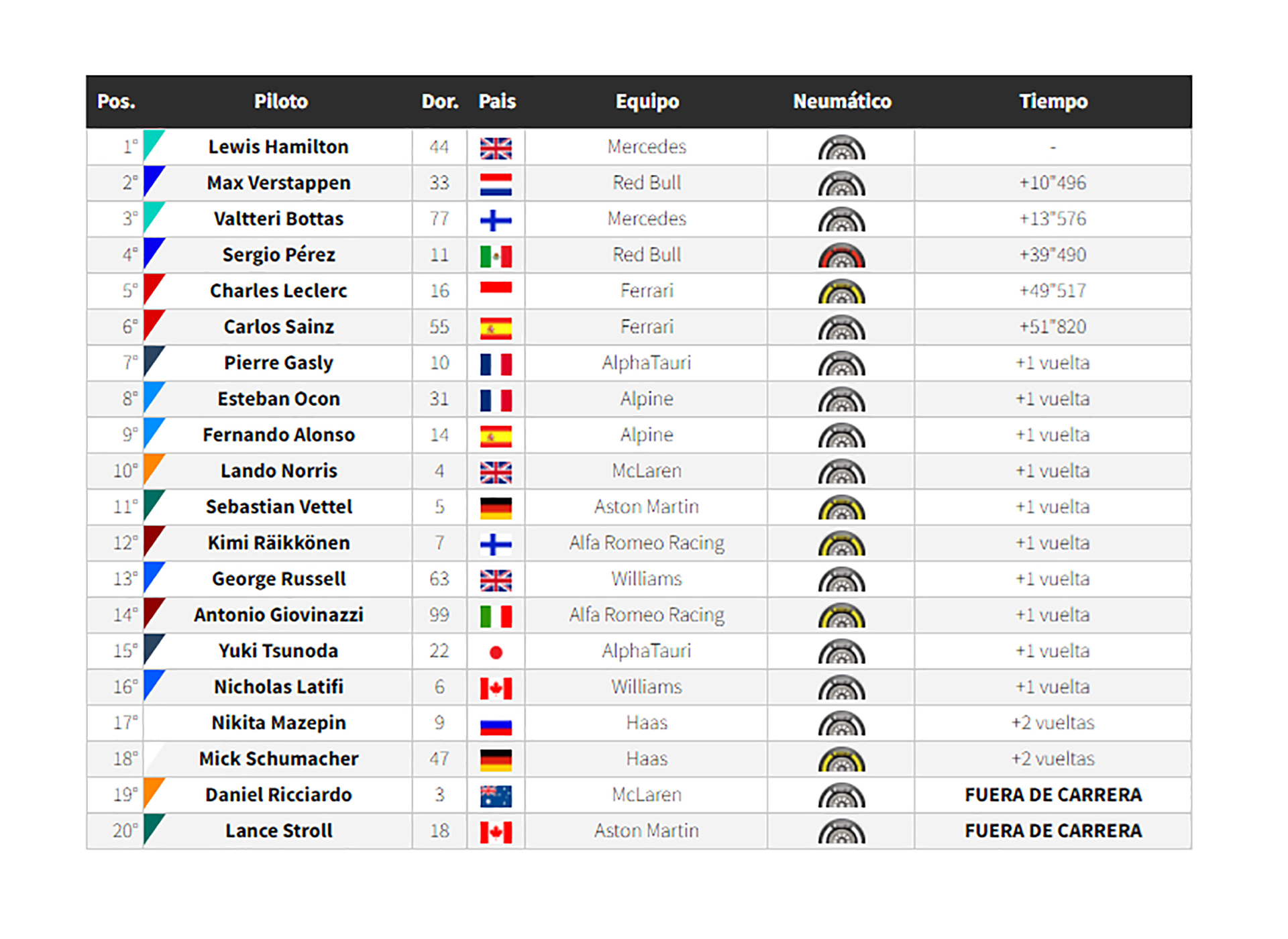Click Charles Leclerc's yellow medium tyre icon
The image size is (1288, 939).
pos(841,292)
